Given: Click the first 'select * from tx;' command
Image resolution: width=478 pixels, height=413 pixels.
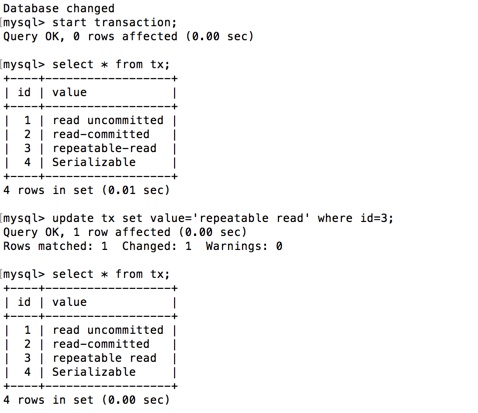Looking at the screenshot, I should 111,64.
